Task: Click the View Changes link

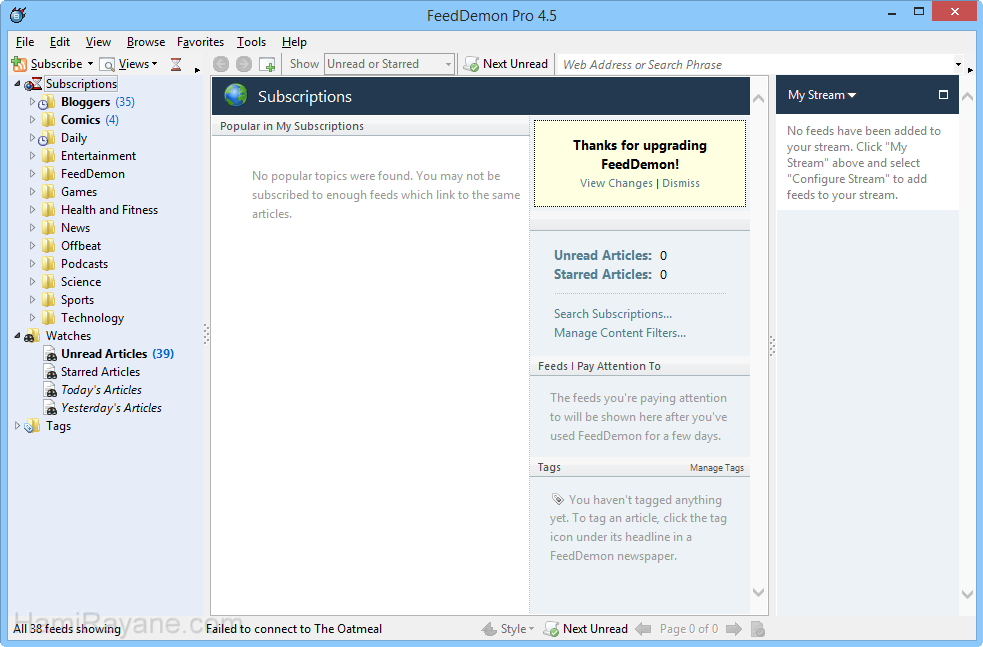Action: [x=616, y=183]
